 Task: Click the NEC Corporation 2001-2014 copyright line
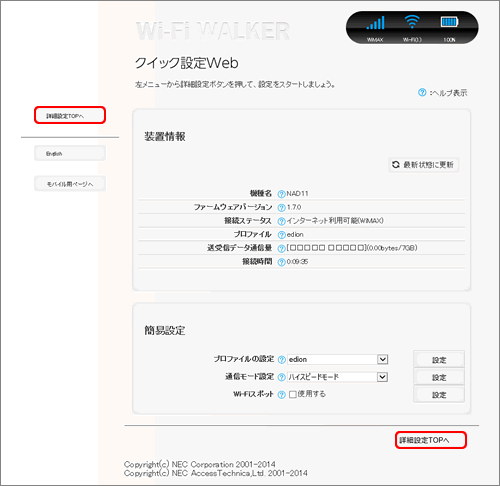(200, 464)
